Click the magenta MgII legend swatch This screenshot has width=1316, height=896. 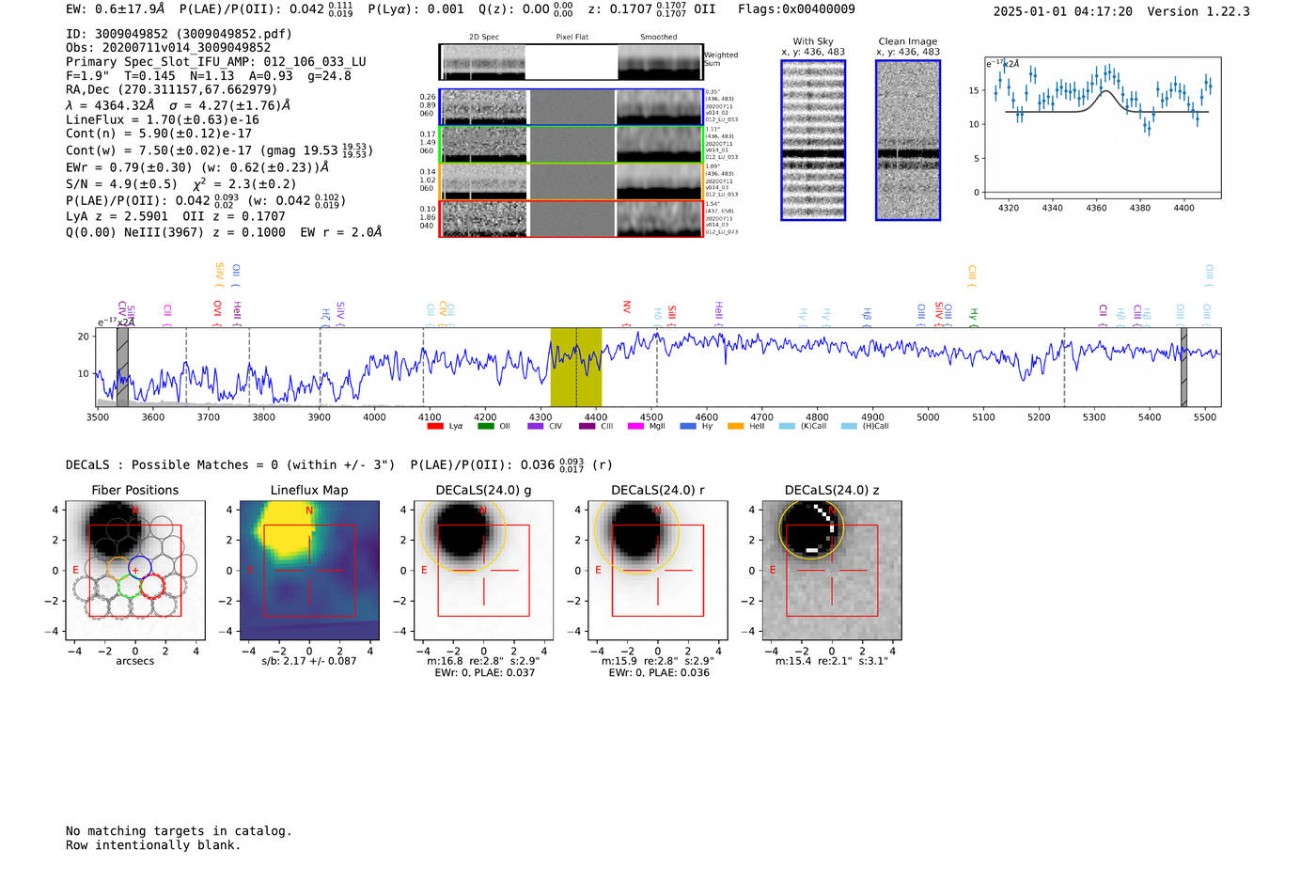pos(635,427)
